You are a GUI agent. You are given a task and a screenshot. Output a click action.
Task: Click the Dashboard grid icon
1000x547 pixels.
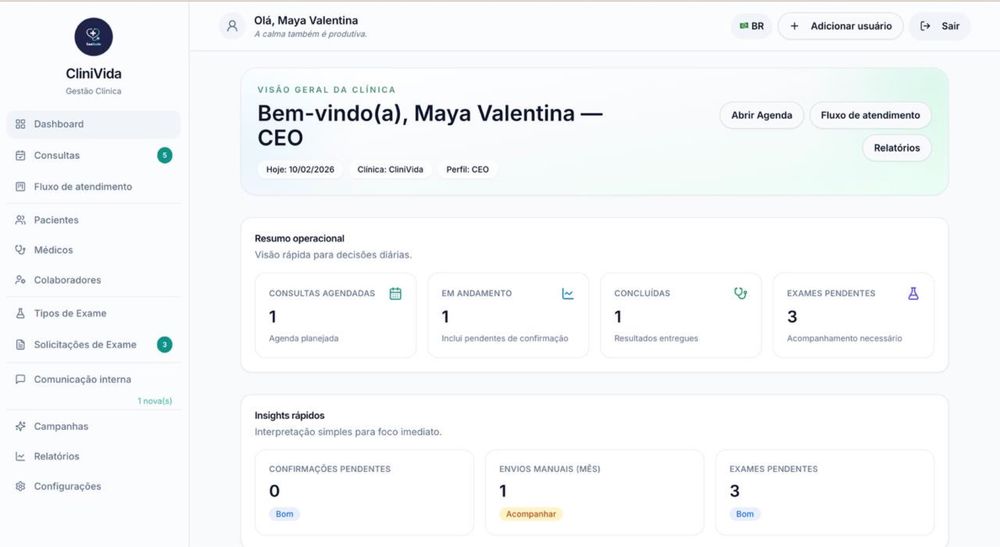[20, 124]
